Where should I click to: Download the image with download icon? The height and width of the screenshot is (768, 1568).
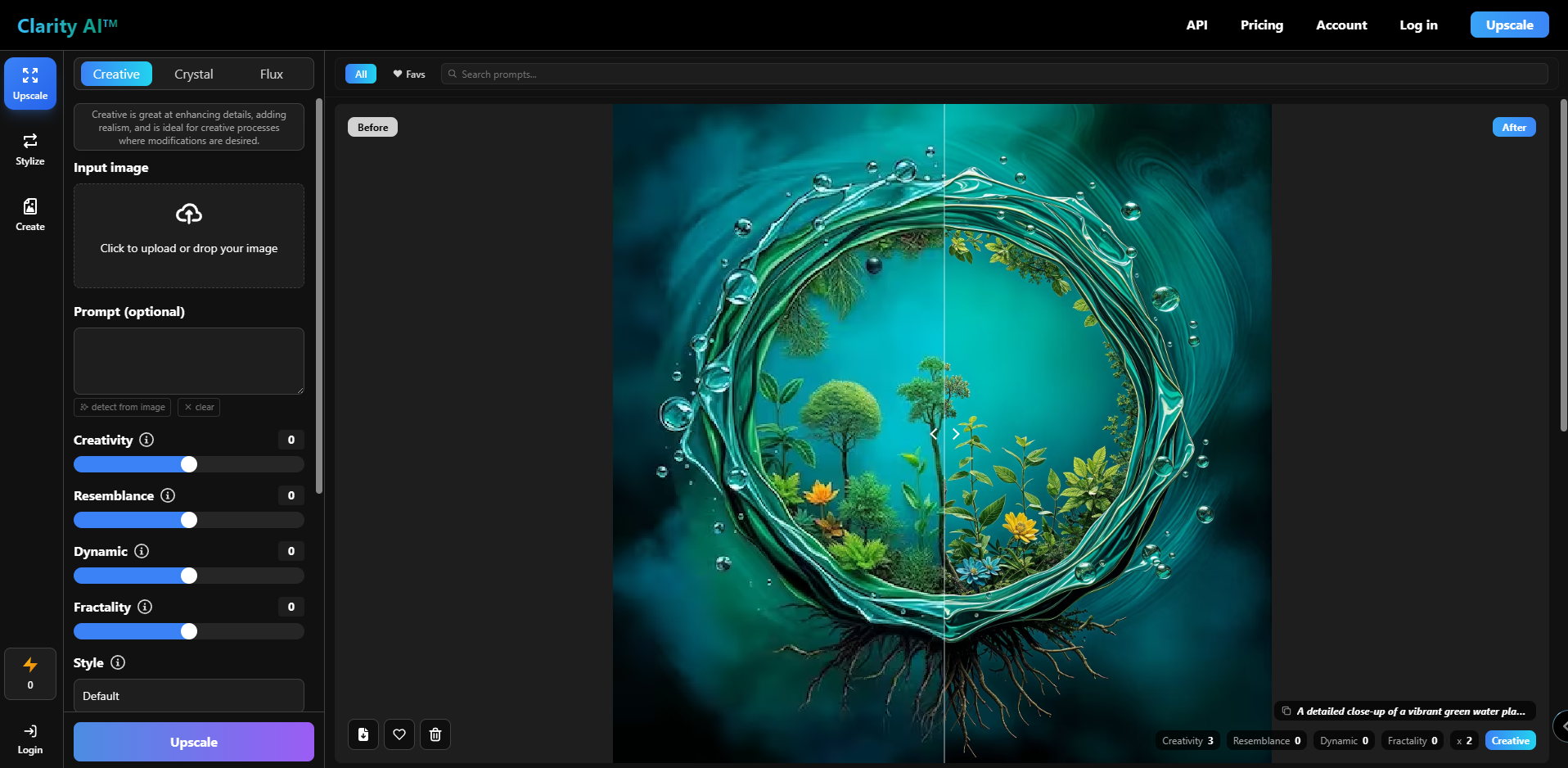coord(363,734)
